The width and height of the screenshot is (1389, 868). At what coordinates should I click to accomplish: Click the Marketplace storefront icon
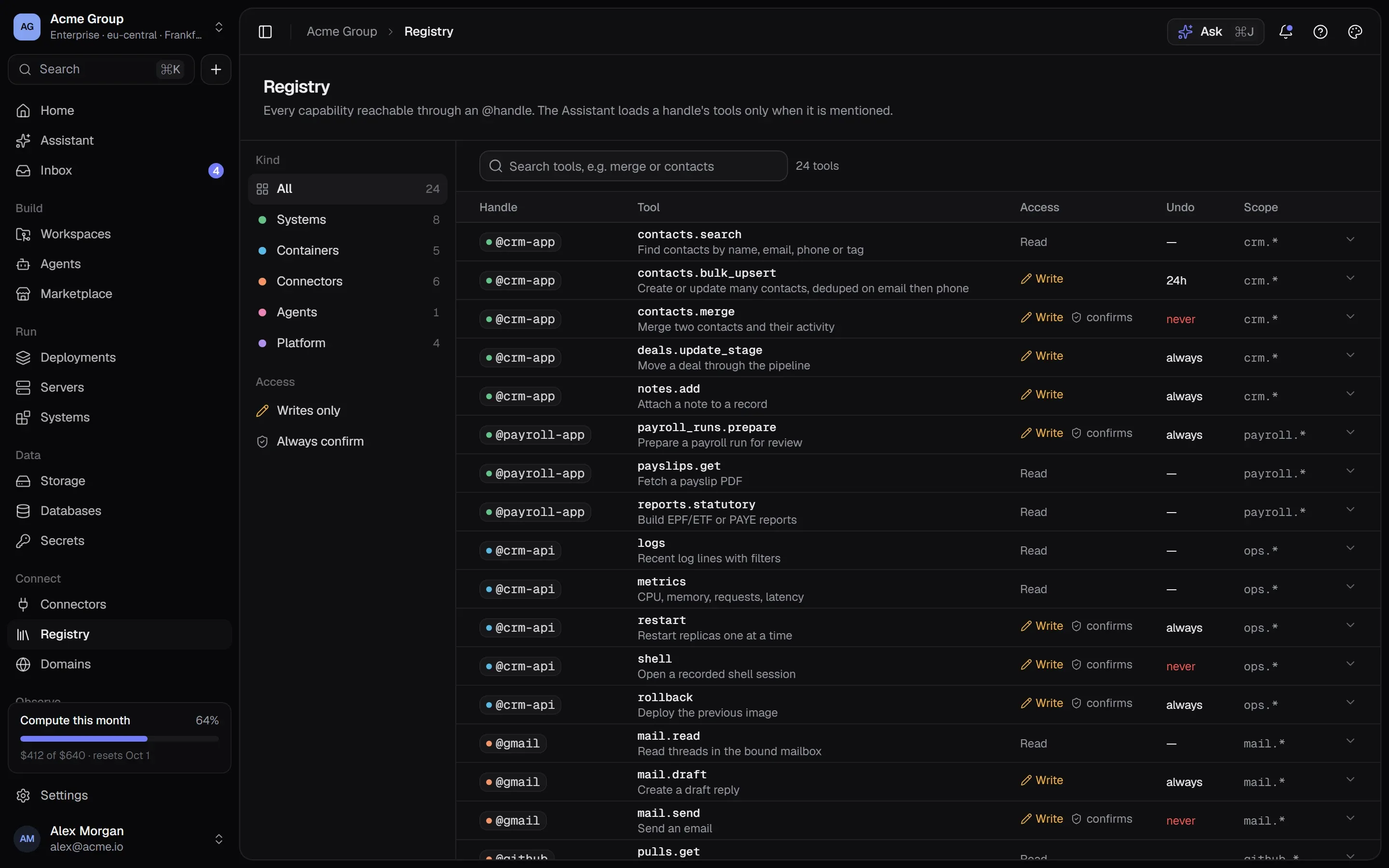(x=23, y=294)
